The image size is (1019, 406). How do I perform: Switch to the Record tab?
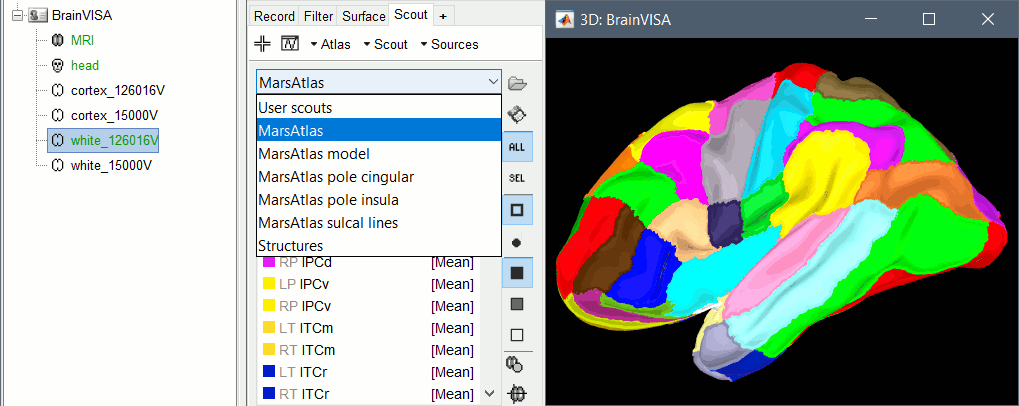click(x=274, y=16)
